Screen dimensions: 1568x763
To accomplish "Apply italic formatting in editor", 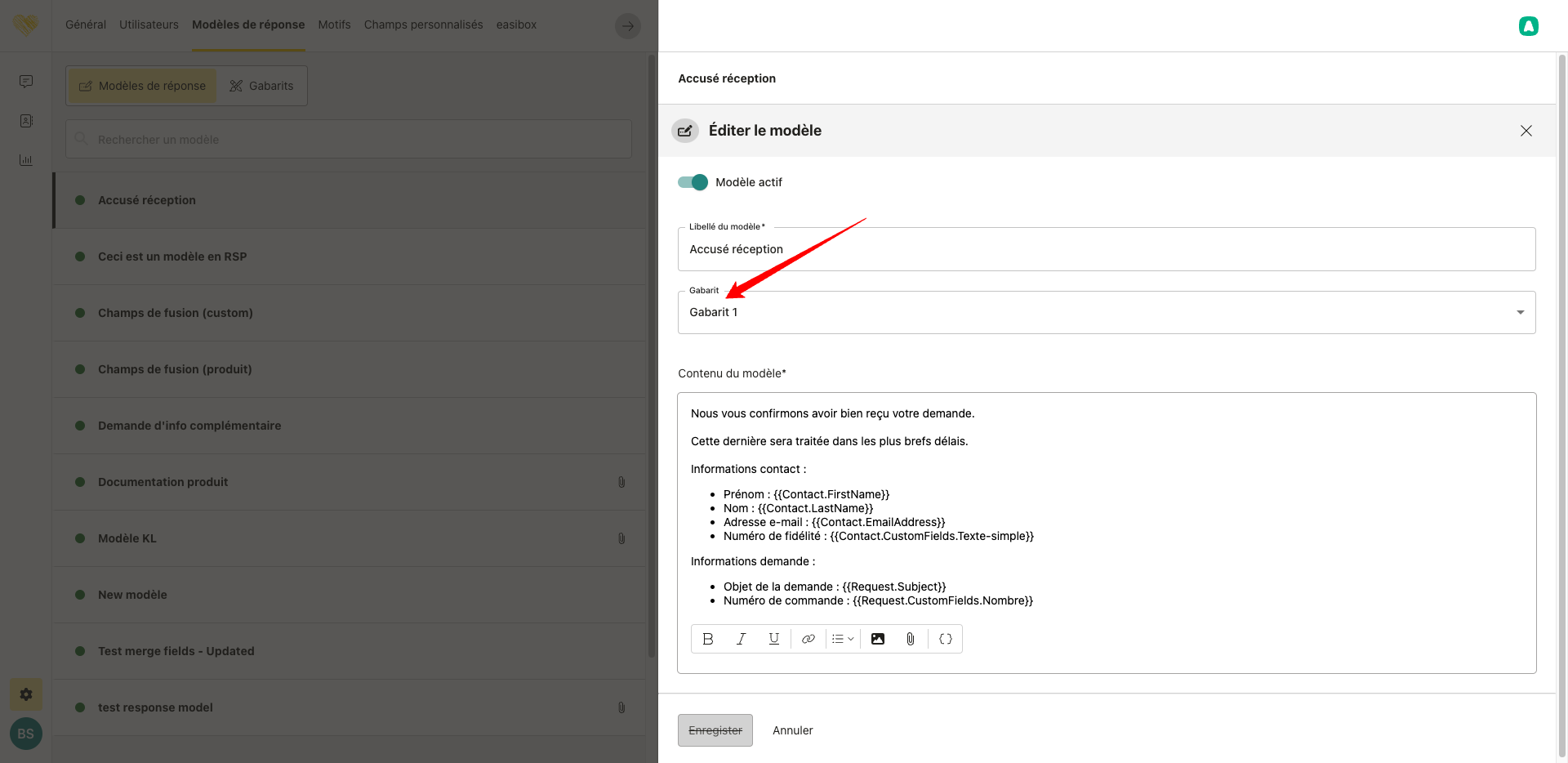I will point(741,639).
